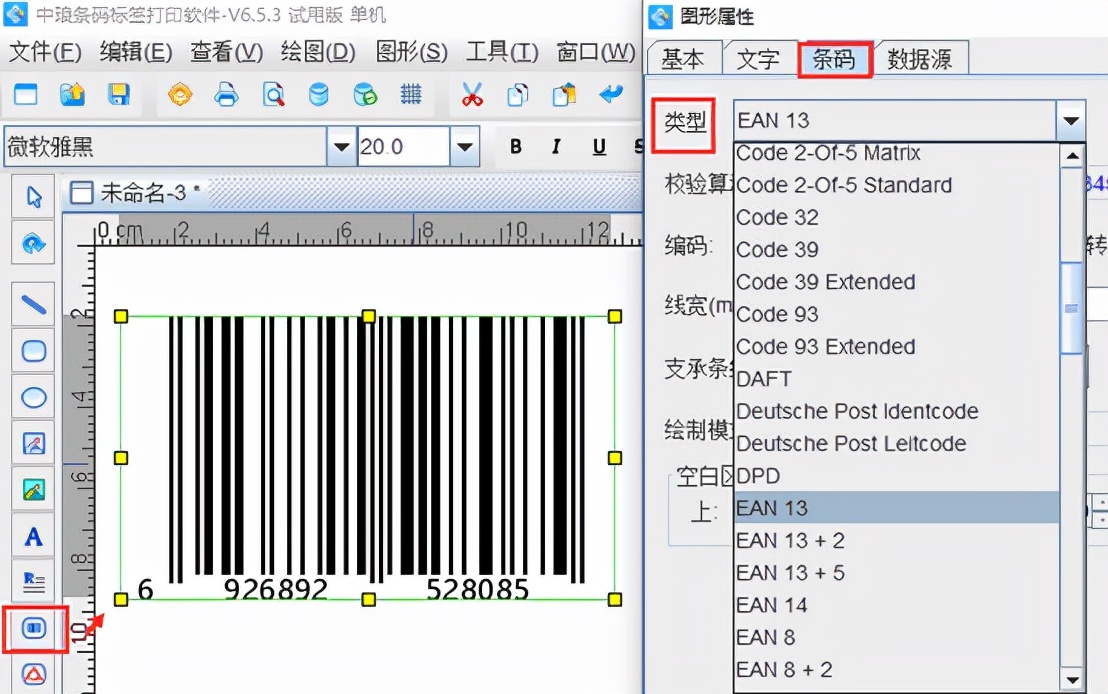The width and height of the screenshot is (1108, 694).
Task: Click the type list scroll-down arrow
Action: pyautogui.click(x=1072, y=680)
